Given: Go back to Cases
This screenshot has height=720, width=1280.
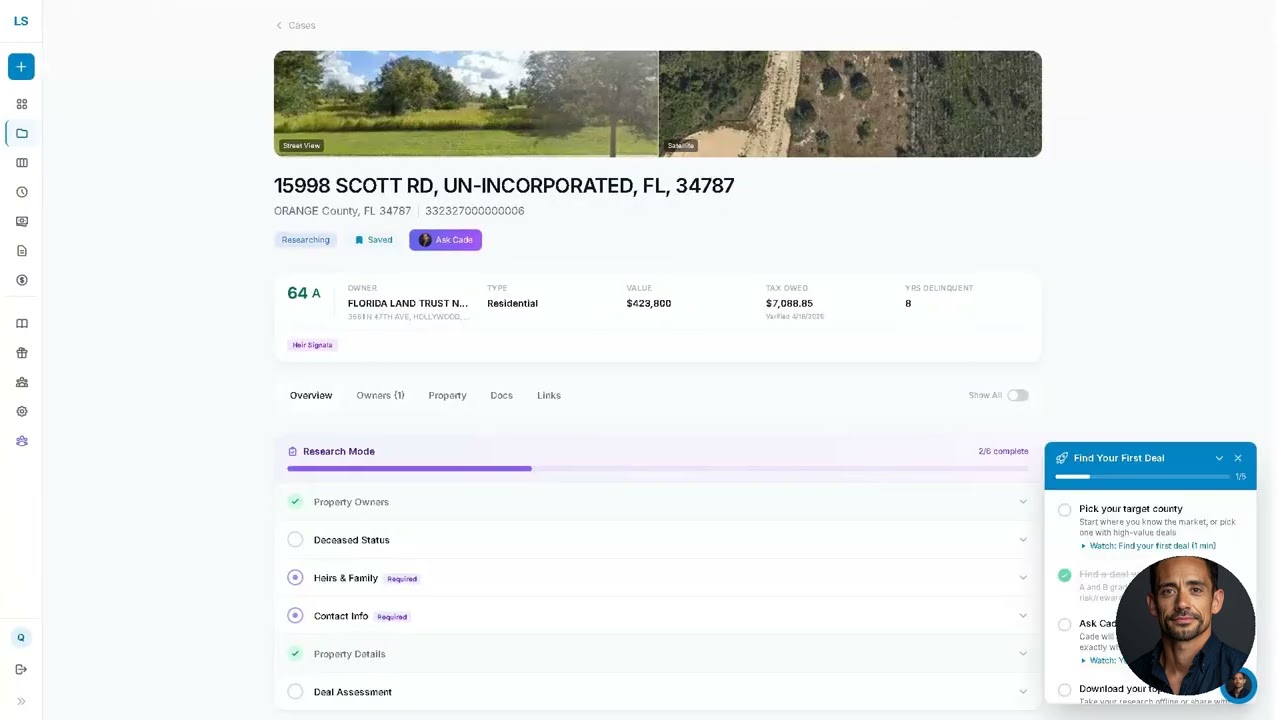Looking at the screenshot, I should tap(296, 25).
